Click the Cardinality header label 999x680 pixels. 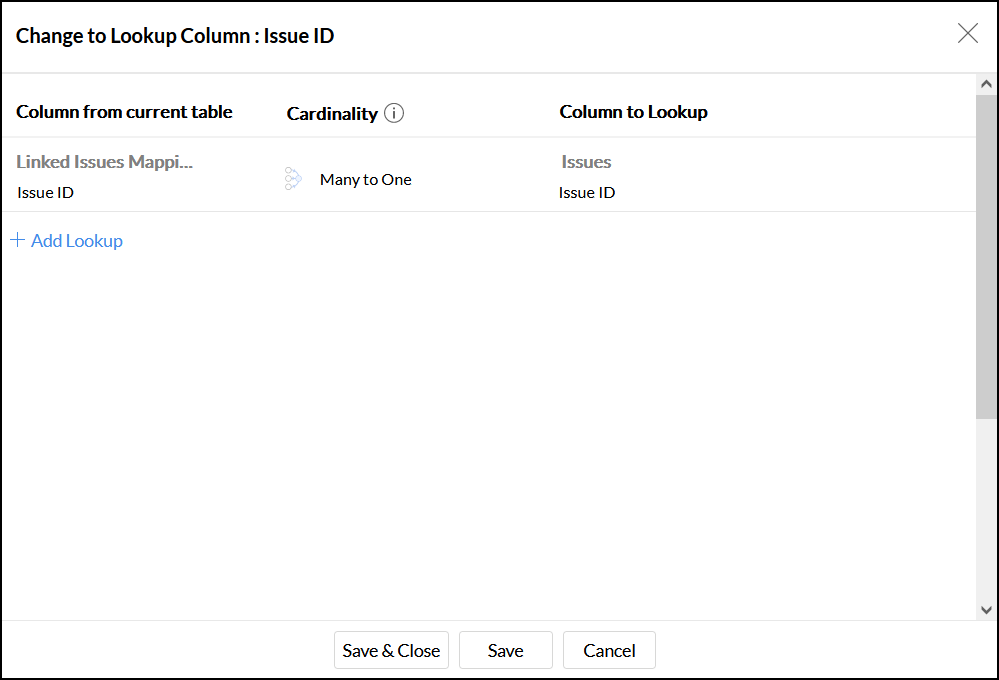click(x=332, y=114)
